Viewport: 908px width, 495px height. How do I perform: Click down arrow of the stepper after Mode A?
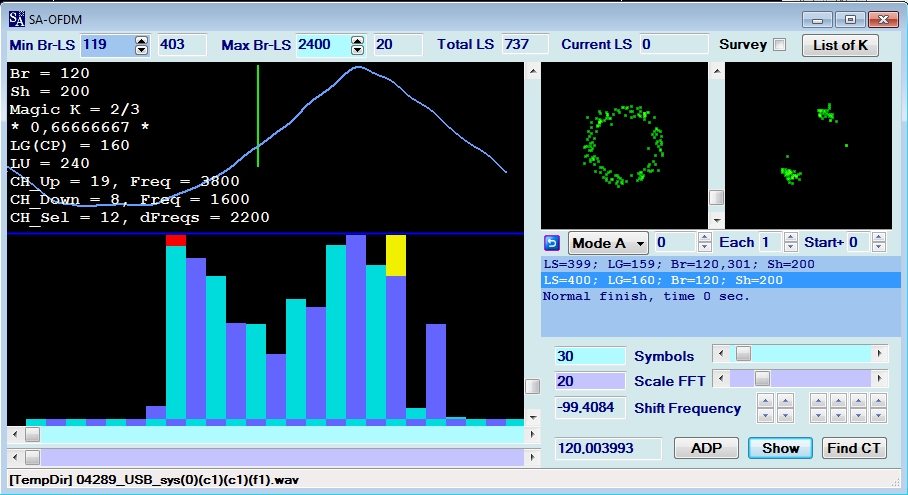click(x=704, y=247)
